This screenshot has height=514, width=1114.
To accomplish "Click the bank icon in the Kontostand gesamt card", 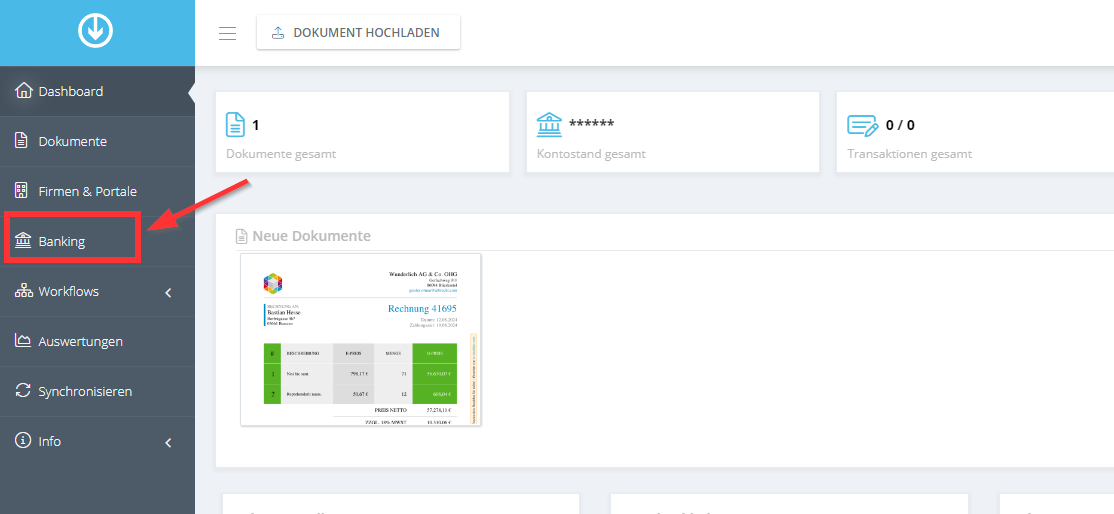I will tap(548, 125).
